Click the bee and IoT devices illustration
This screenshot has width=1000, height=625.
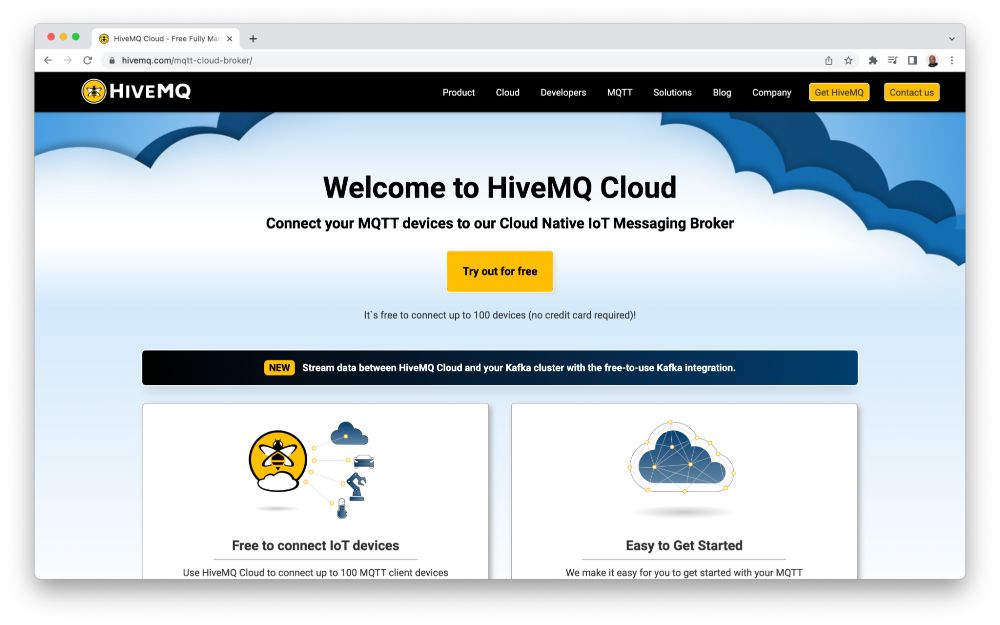click(312, 469)
